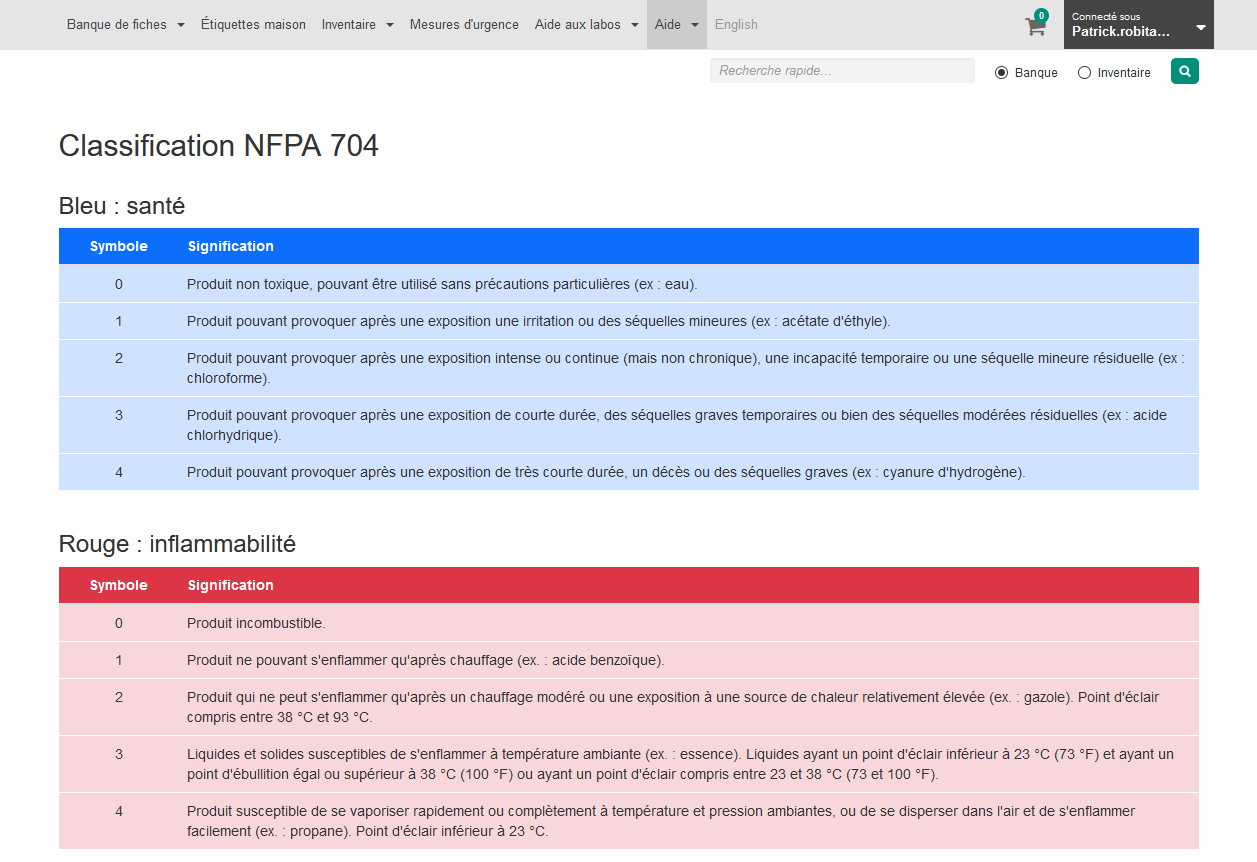The height and width of the screenshot is (862, 1257).
Task: Click the Signification header in blue table
Action: [x=230, y=246]
